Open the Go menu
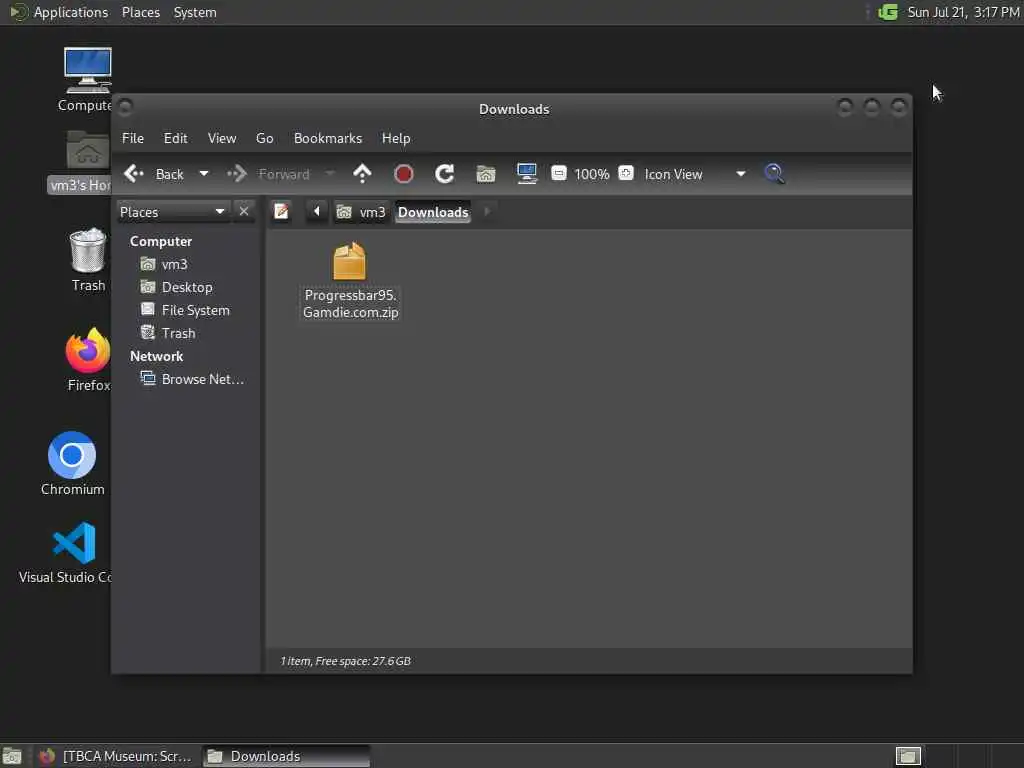The image size is (1024, 768). coord(264,138)
